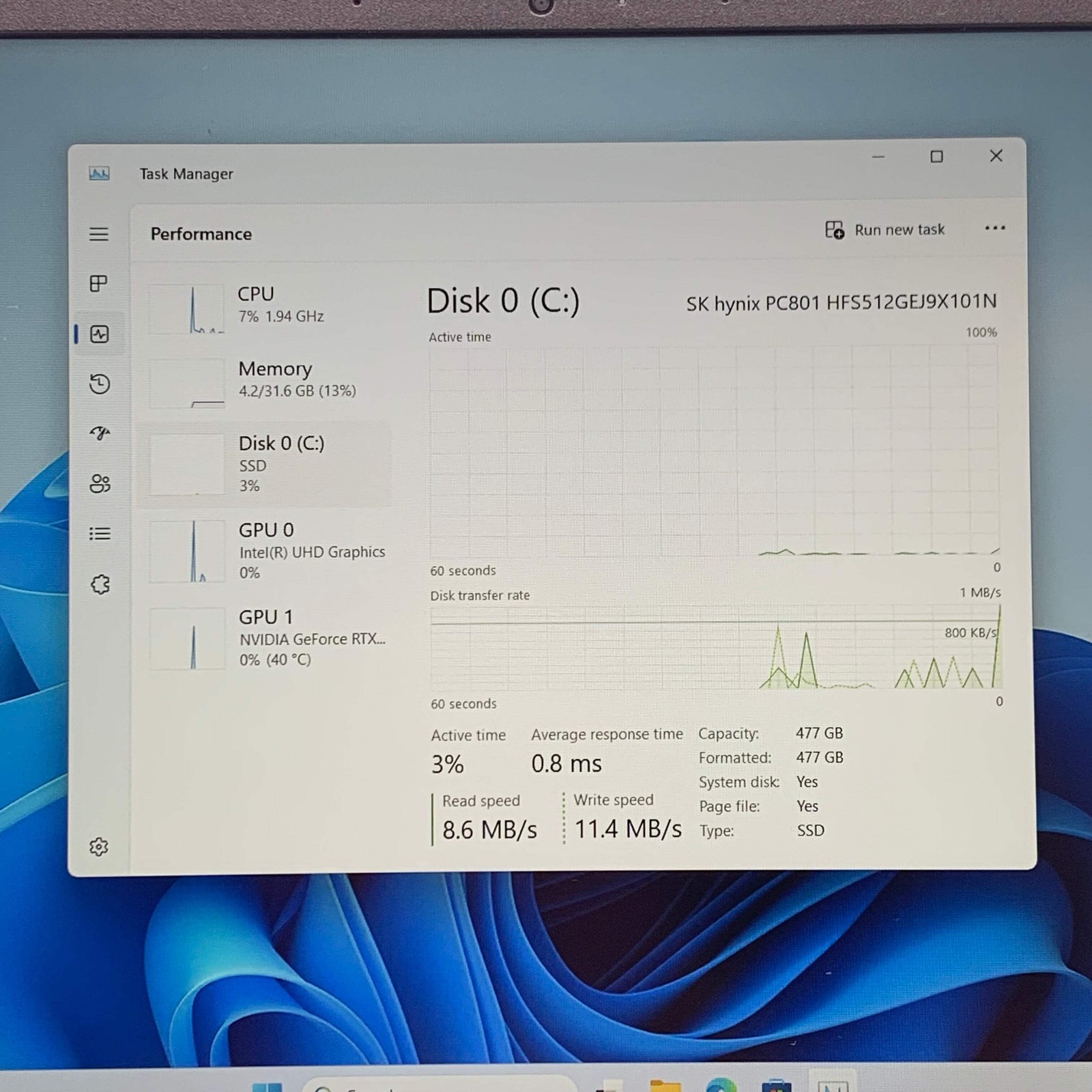This screenshot has width=1092, height=1092.
Task: Open the Windows Start button on taskbar
Action: (267, 1087)
